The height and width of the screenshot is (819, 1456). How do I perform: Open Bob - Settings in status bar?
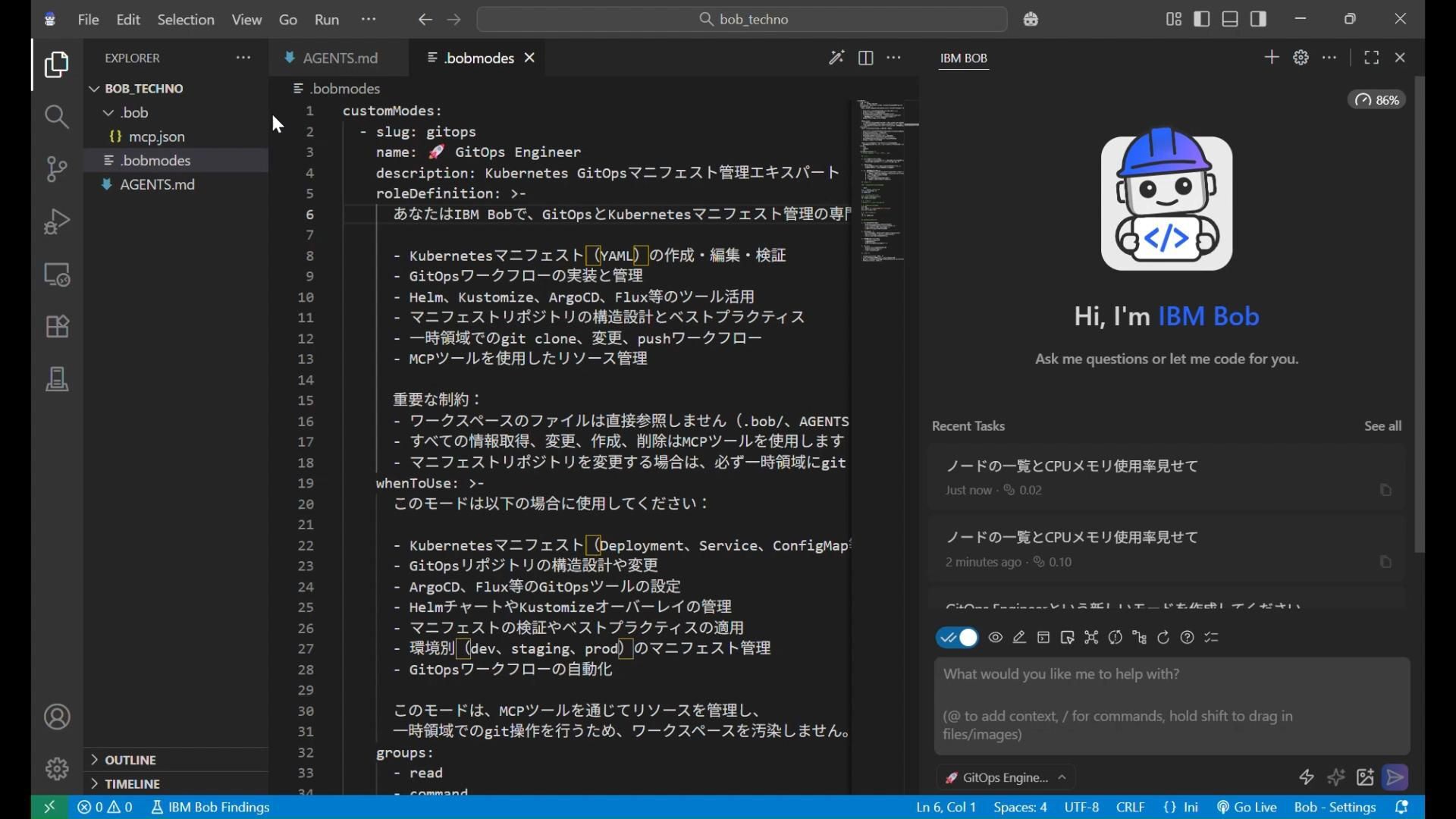1335,808
